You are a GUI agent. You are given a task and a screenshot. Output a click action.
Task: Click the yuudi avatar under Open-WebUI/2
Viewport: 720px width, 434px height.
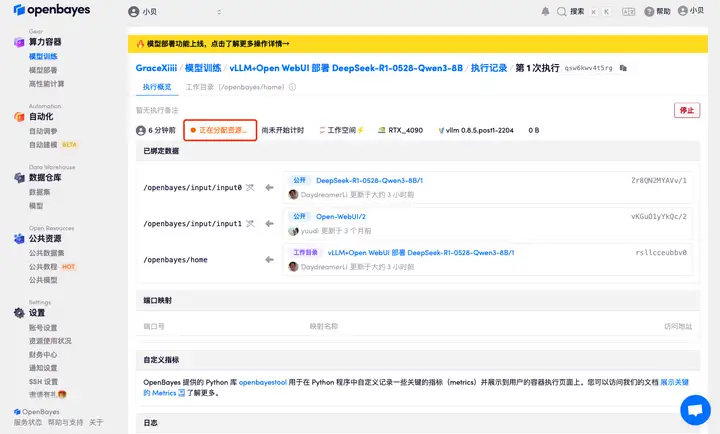tap(293, 231)
